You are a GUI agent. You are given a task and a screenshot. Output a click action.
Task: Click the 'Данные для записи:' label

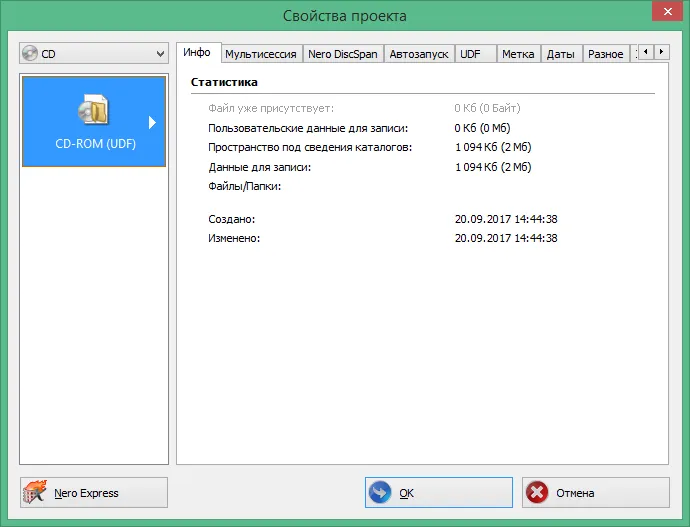tap(260, 167)
